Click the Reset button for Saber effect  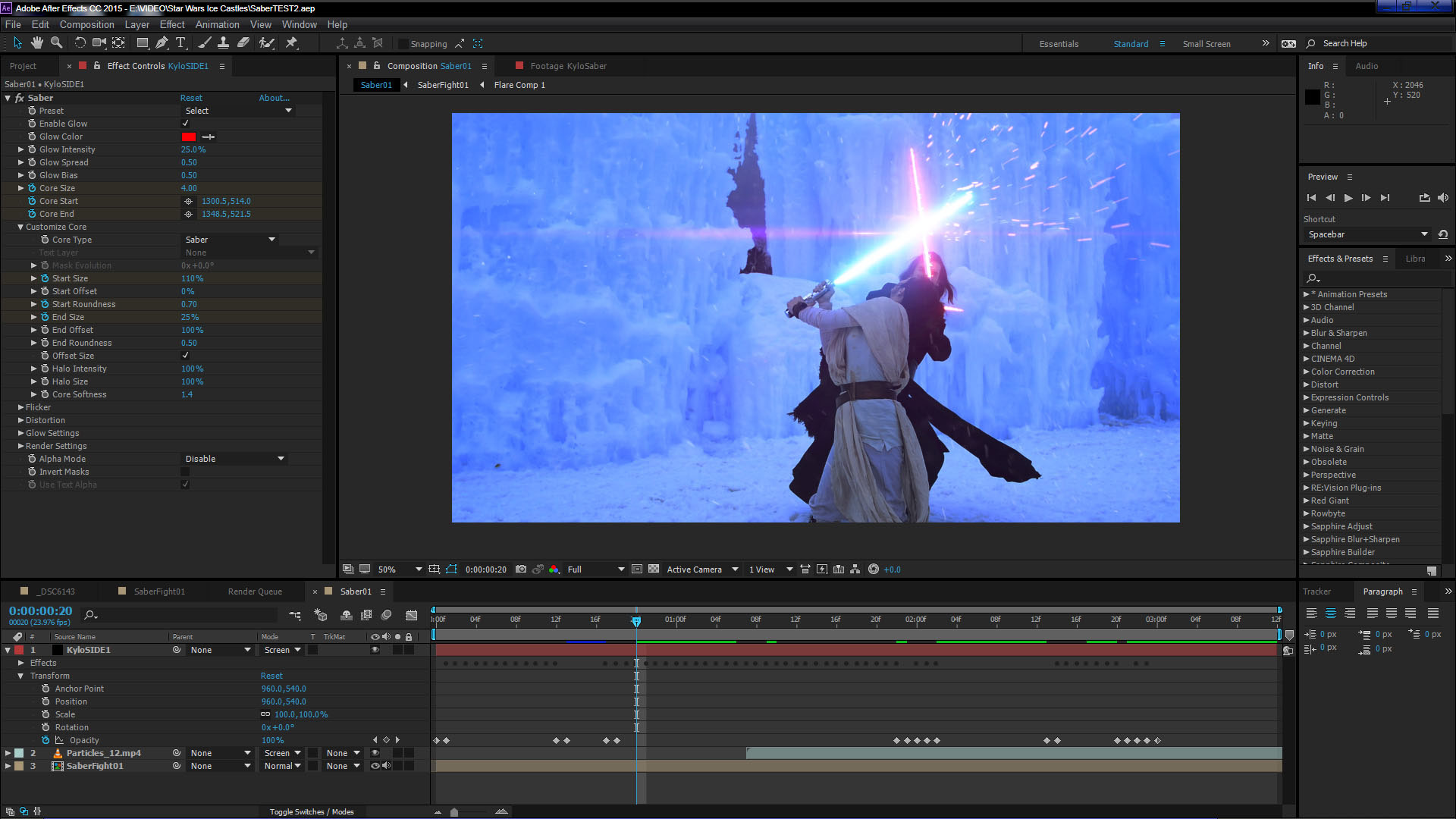(x=191, y=97)
